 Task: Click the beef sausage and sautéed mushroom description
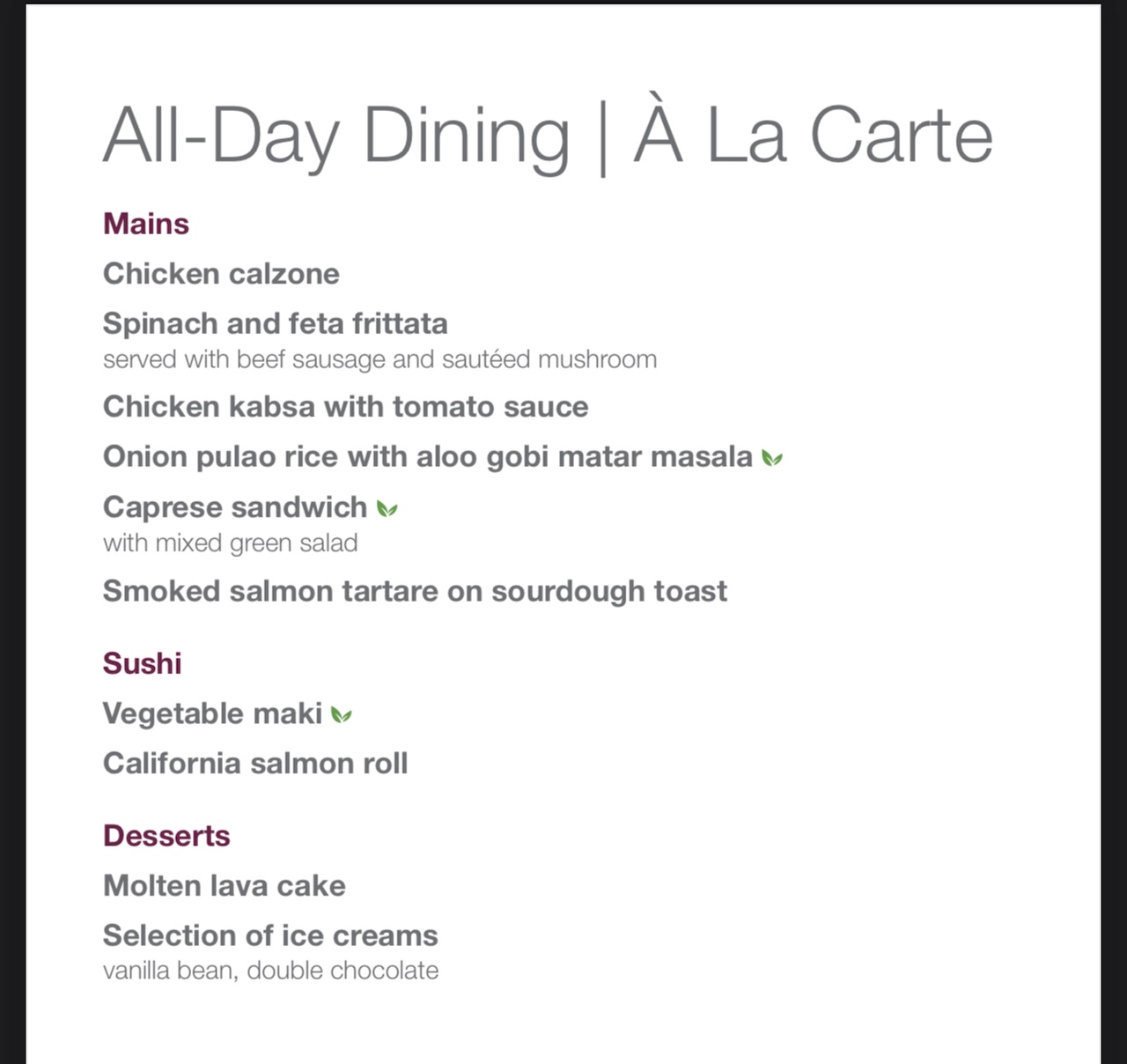(x=379, y=359)
